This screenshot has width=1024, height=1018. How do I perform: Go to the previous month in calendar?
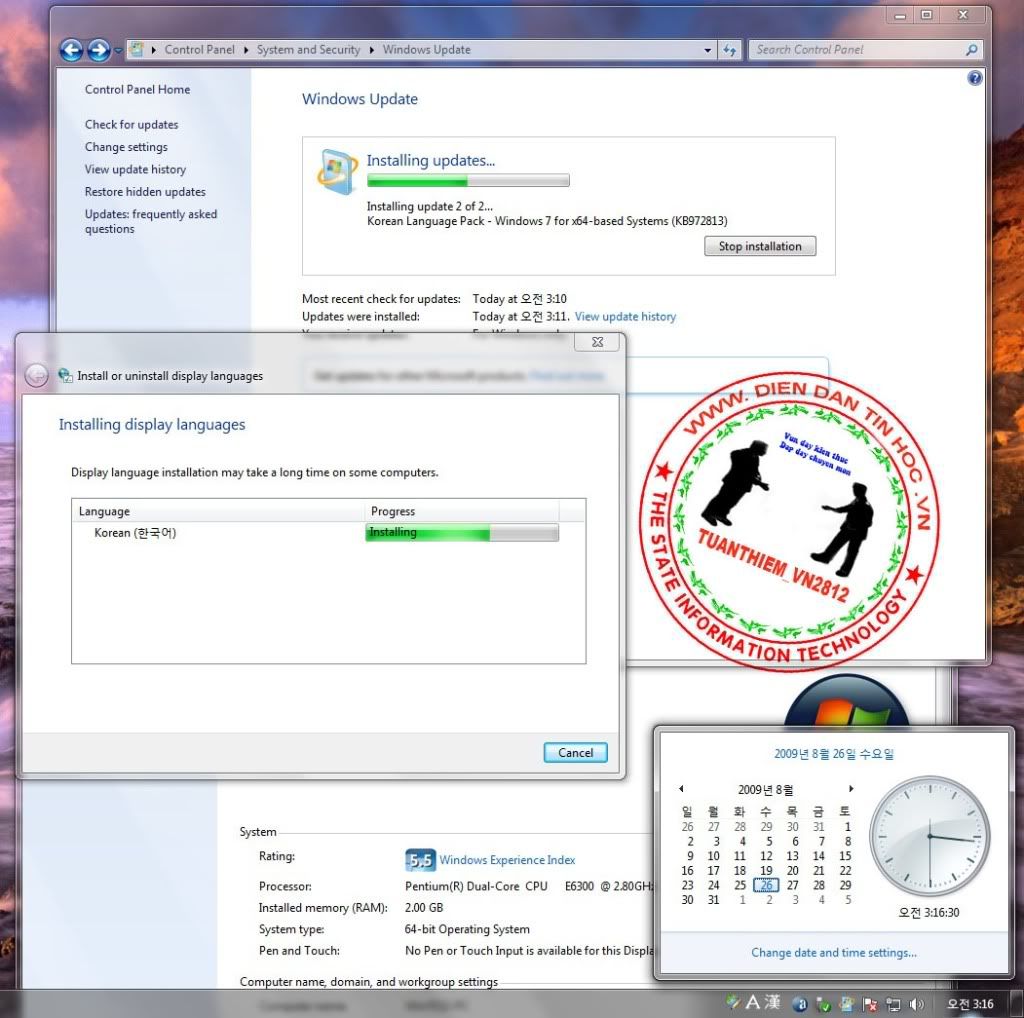[681, 789]
